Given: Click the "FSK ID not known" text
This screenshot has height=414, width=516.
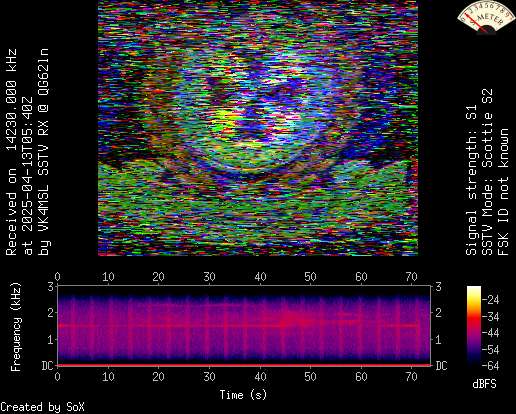Looking at the screenshot, I should [x=503, y=192].
